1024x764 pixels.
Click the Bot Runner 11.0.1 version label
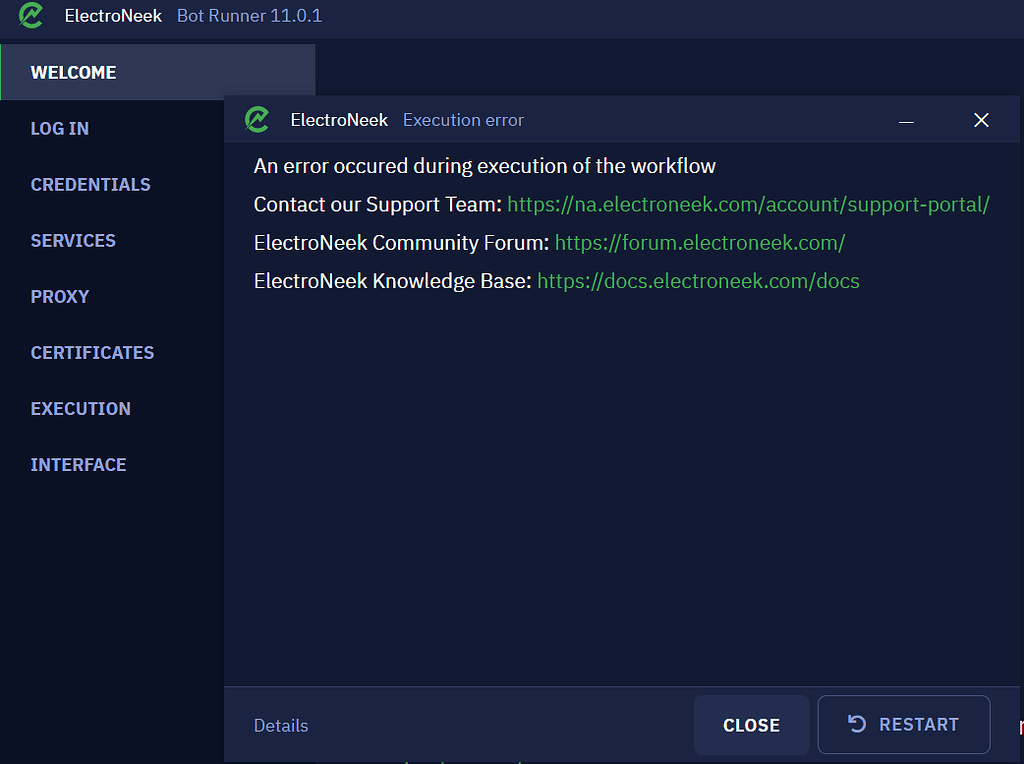(x=248, y=16)
